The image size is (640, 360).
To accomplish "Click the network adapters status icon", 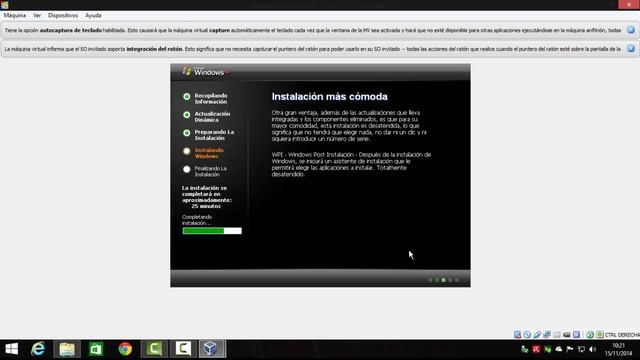I will [547, 335].
